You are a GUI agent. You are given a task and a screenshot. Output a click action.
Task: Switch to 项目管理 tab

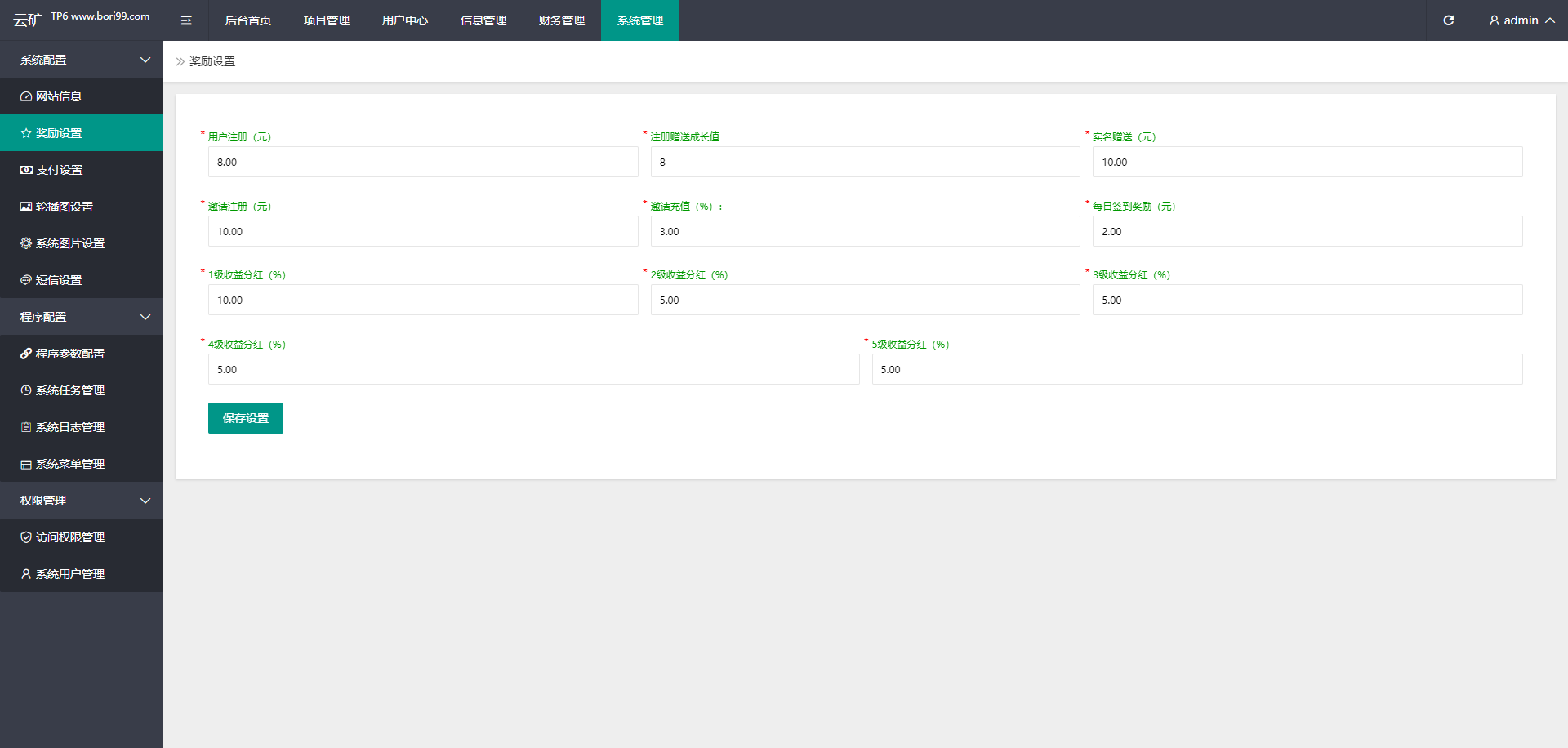pos(327,20)
